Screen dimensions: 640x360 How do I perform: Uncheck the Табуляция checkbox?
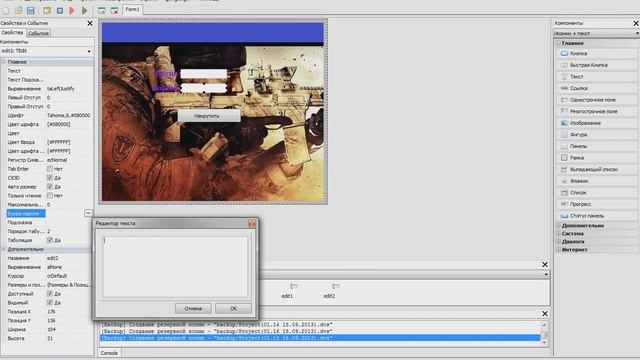pos(50,240)
